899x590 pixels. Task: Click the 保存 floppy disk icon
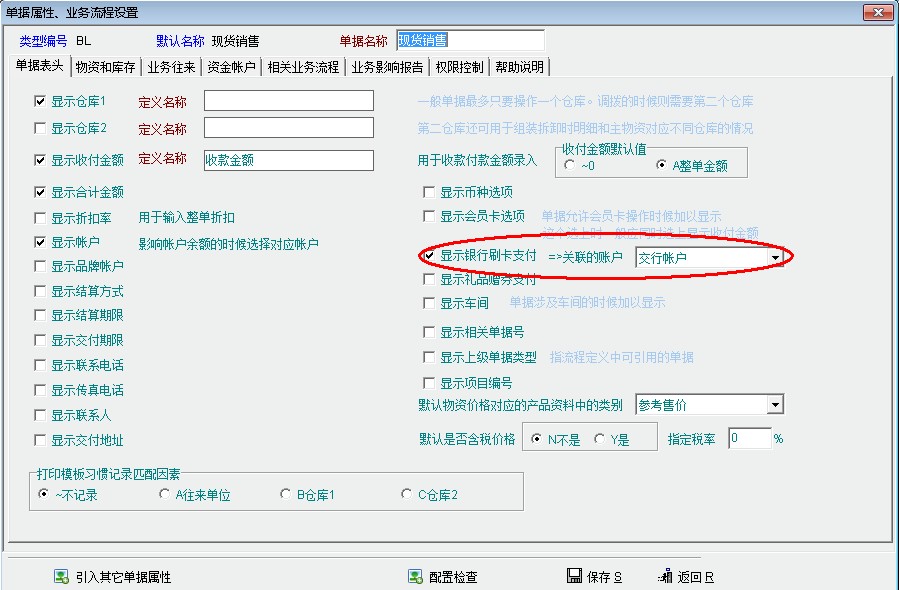[574, 577]
